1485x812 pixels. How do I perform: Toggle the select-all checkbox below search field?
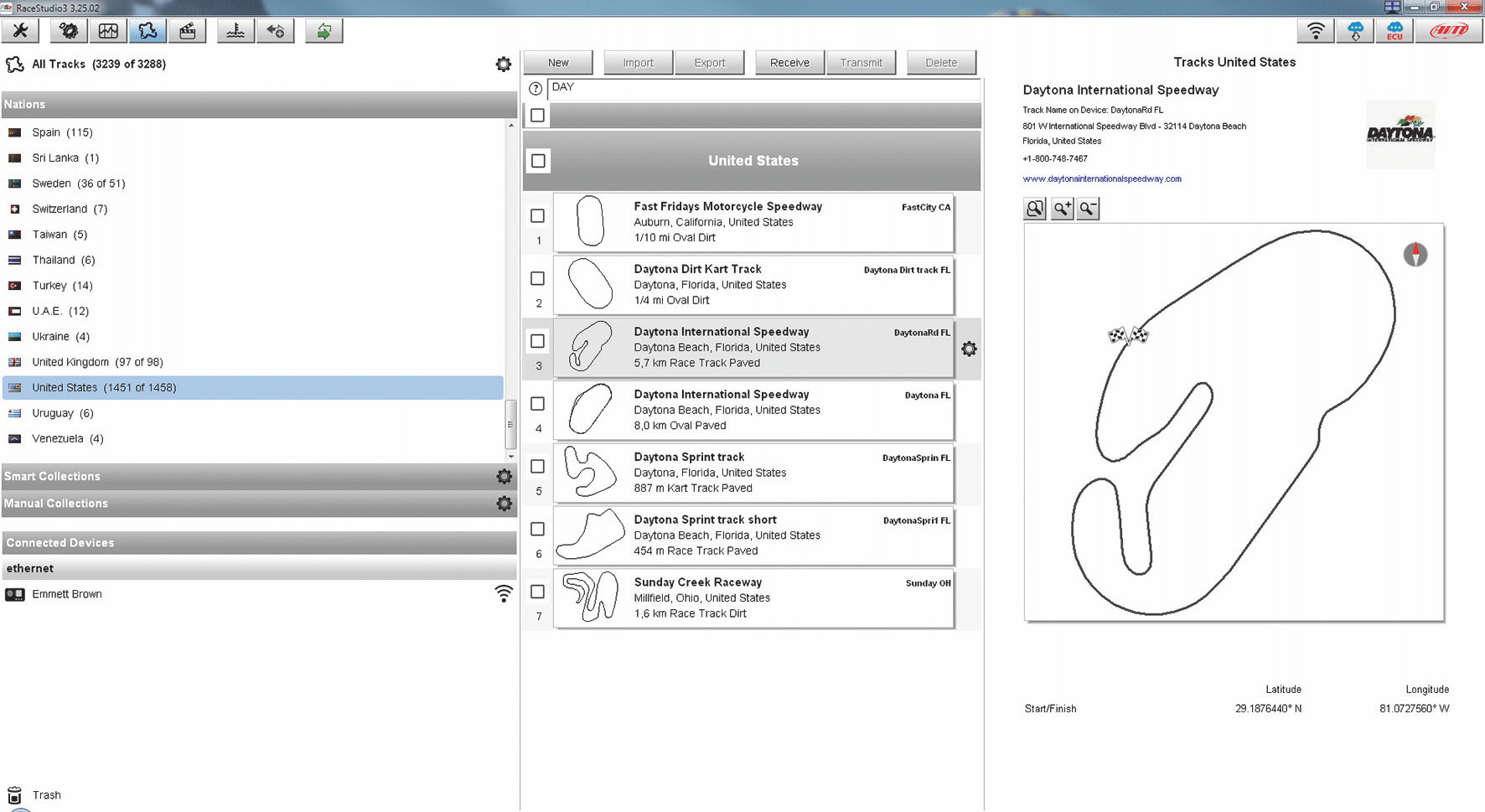pos(538,115)
